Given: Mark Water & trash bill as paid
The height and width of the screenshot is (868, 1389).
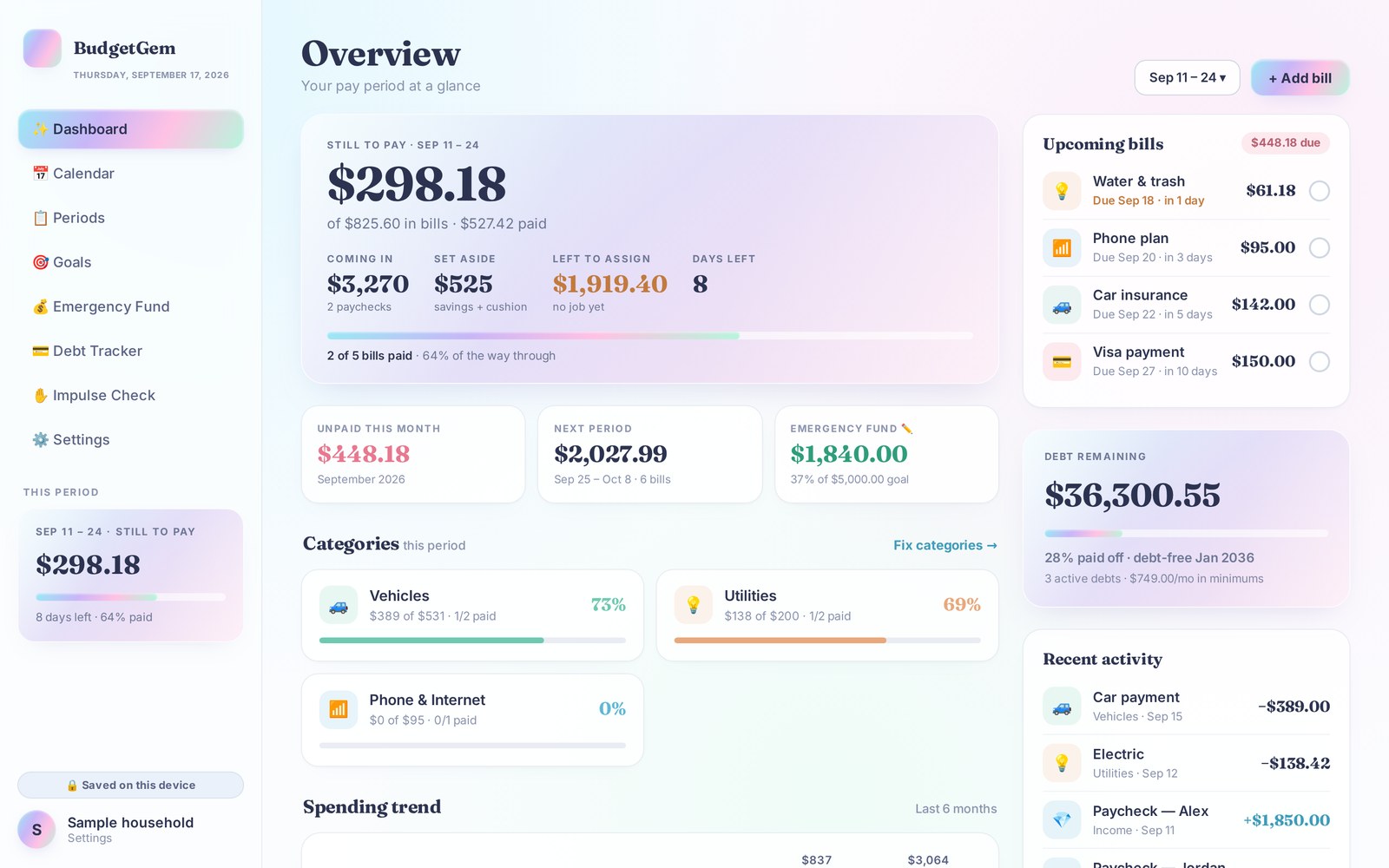Looking at the screenshot, I should (x=1319, y=191).
